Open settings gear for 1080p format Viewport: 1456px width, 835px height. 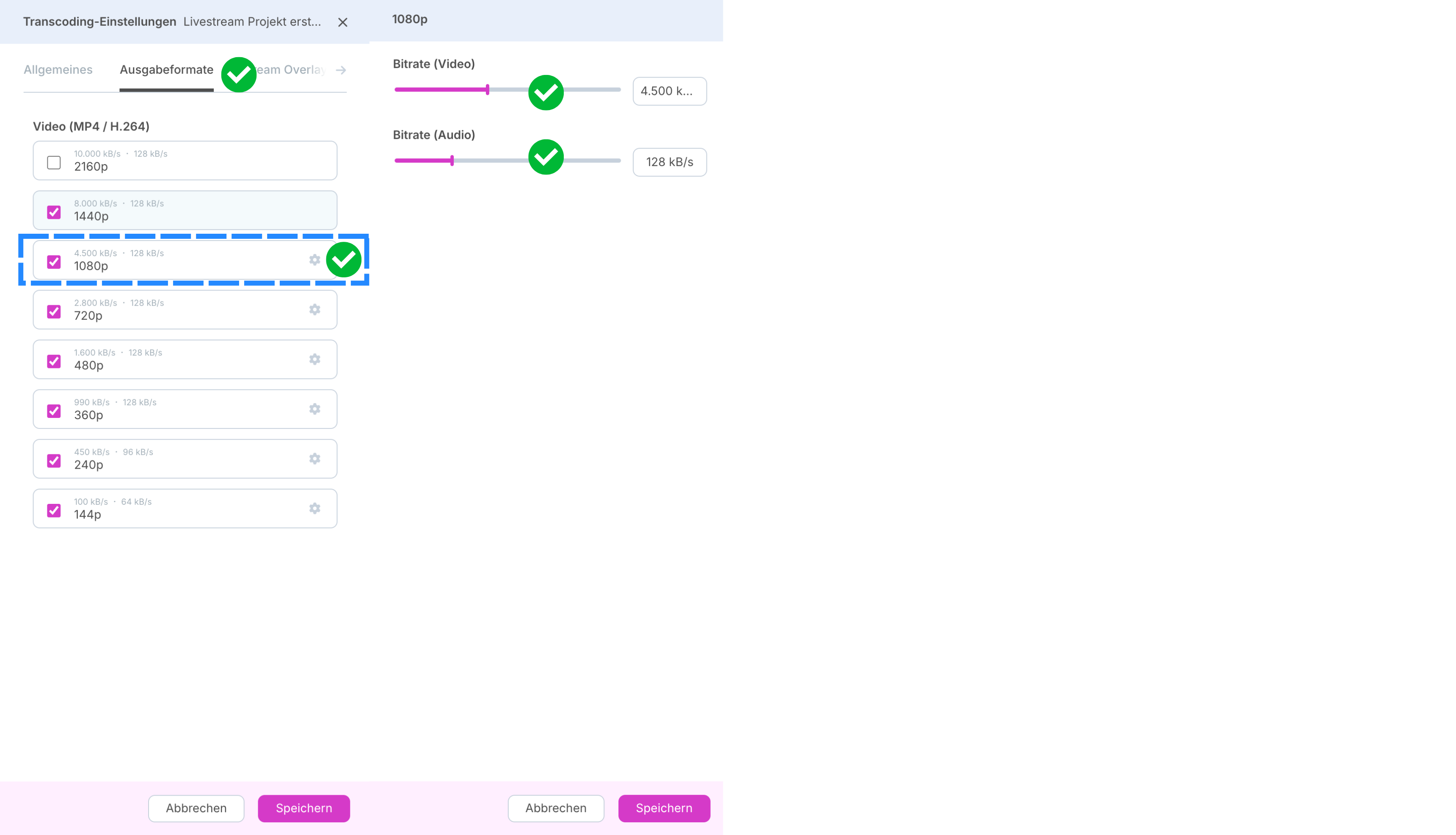click(x=315, y=260)
